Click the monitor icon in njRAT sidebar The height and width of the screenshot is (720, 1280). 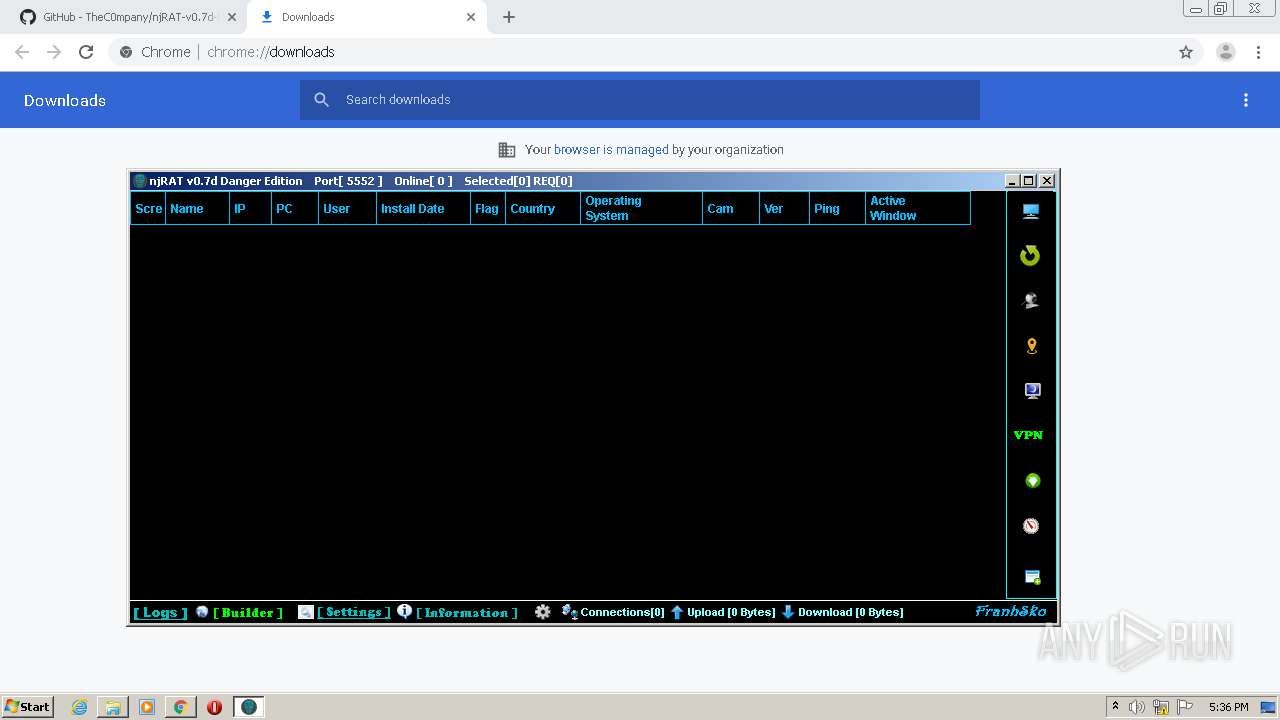[x=1031, y=211]
